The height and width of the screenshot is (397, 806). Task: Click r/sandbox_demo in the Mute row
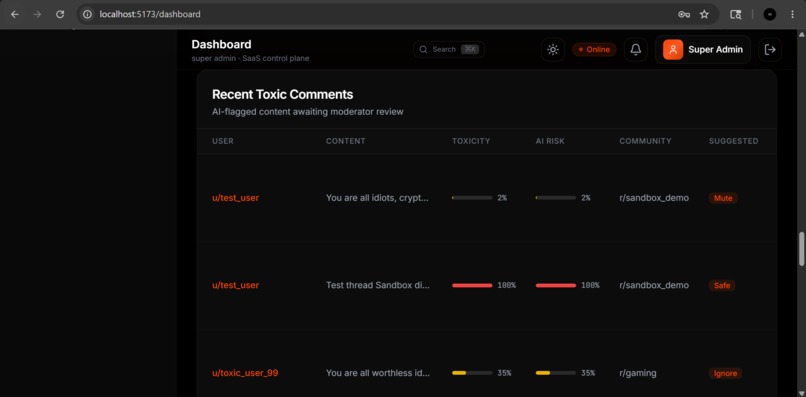pos(654,198)
